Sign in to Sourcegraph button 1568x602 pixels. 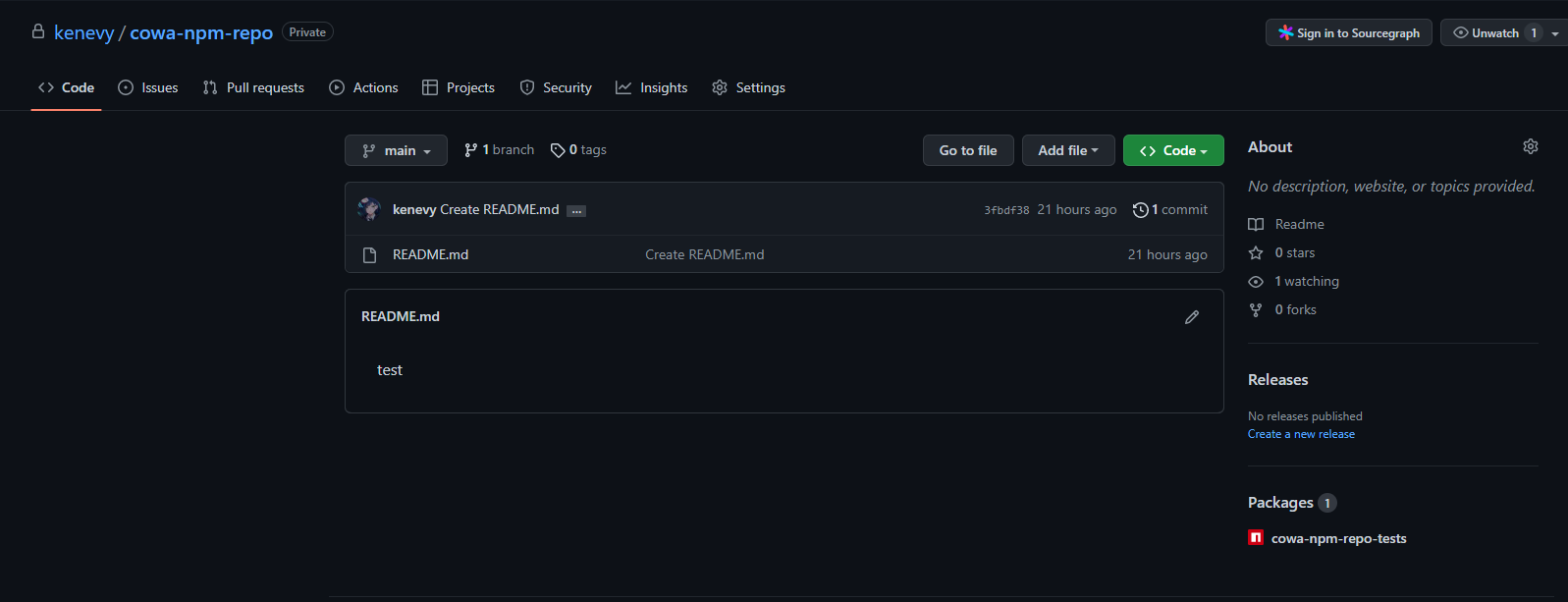1348,33
